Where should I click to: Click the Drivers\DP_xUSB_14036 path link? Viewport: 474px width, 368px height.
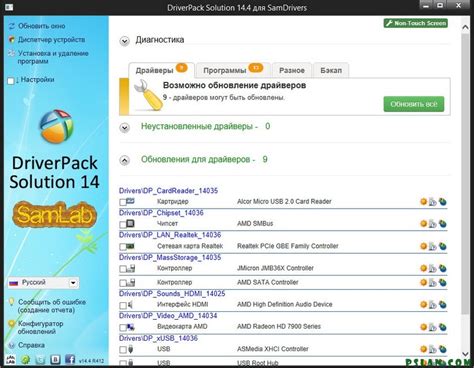tap(158, 338)
